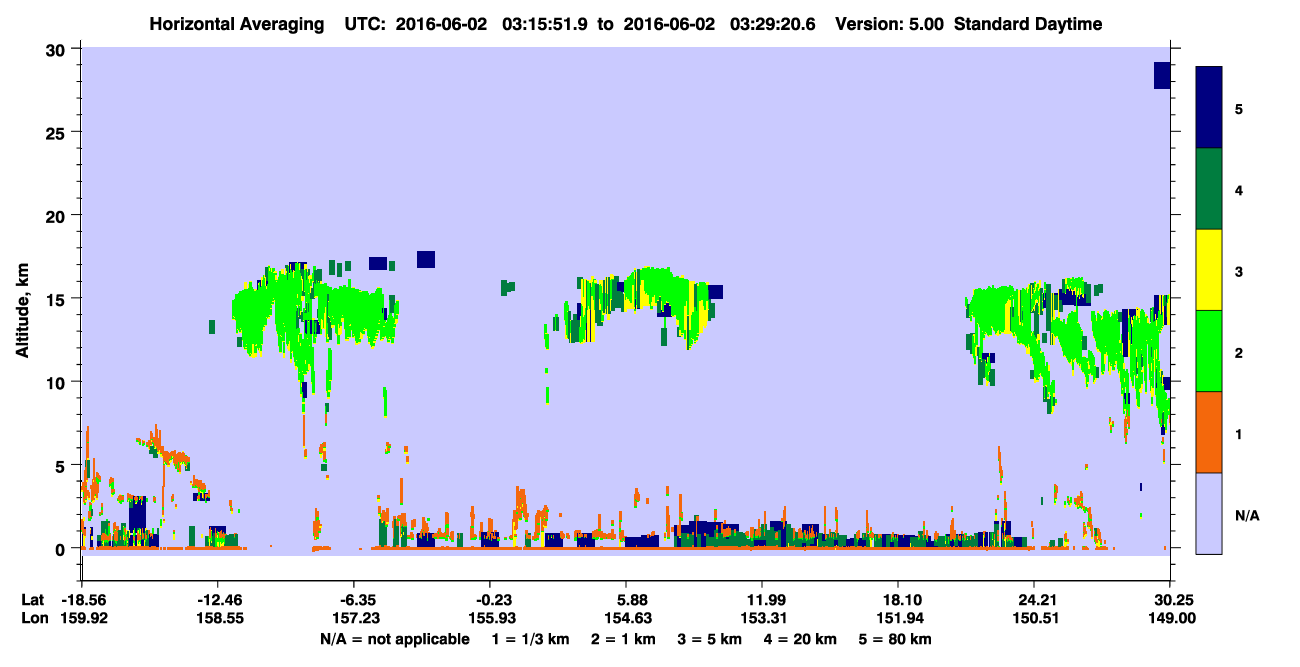Click the 'Lat' row label
1300x667 pixels.
pyautogui.click(x=32, y=600)
